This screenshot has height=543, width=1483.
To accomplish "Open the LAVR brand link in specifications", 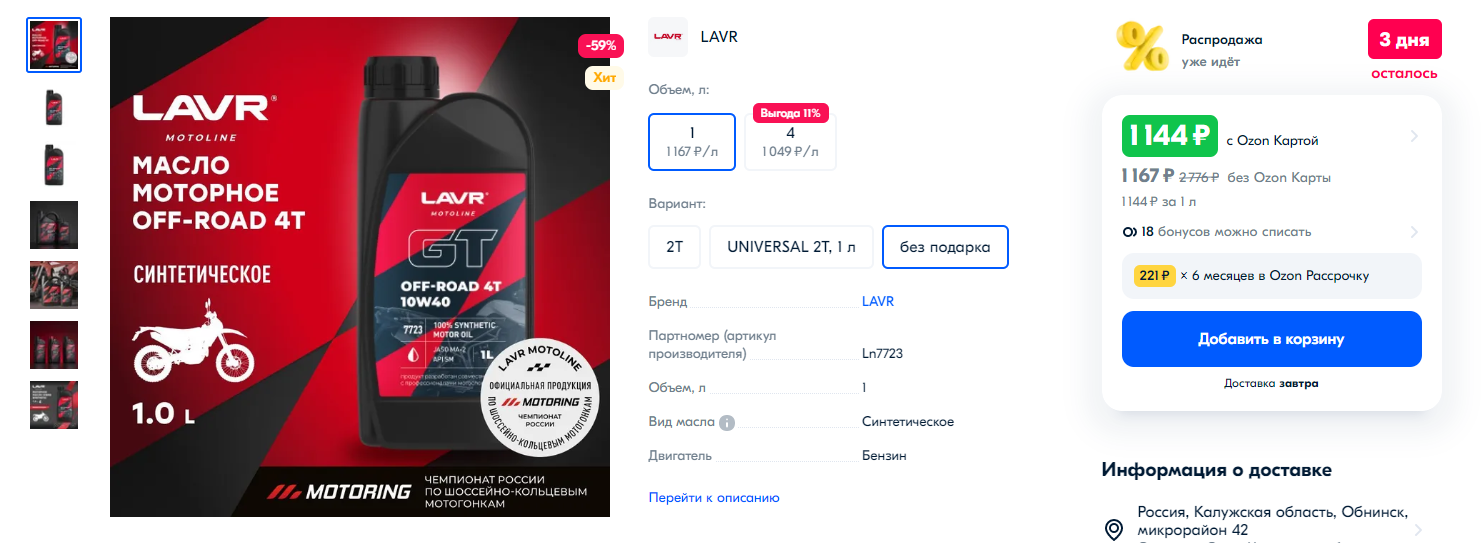I will [x=878, y=301].
